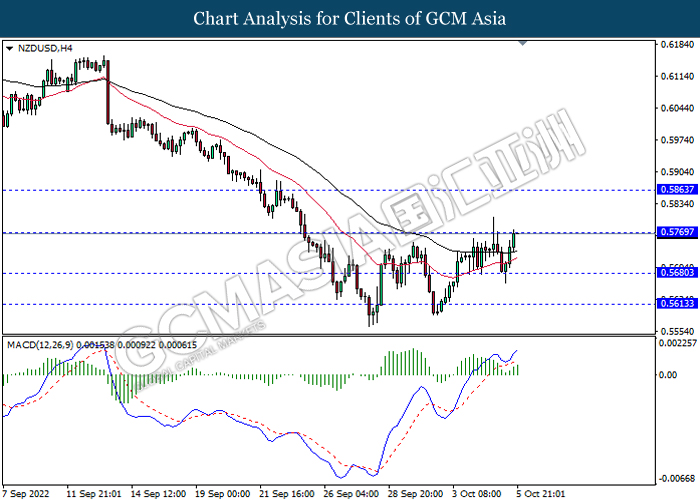The width and height of the screenshot is (700, 500).
Task: Open the NZDUSD,H4 symbol dropdown arrow
Action: (x=9, y=48)
